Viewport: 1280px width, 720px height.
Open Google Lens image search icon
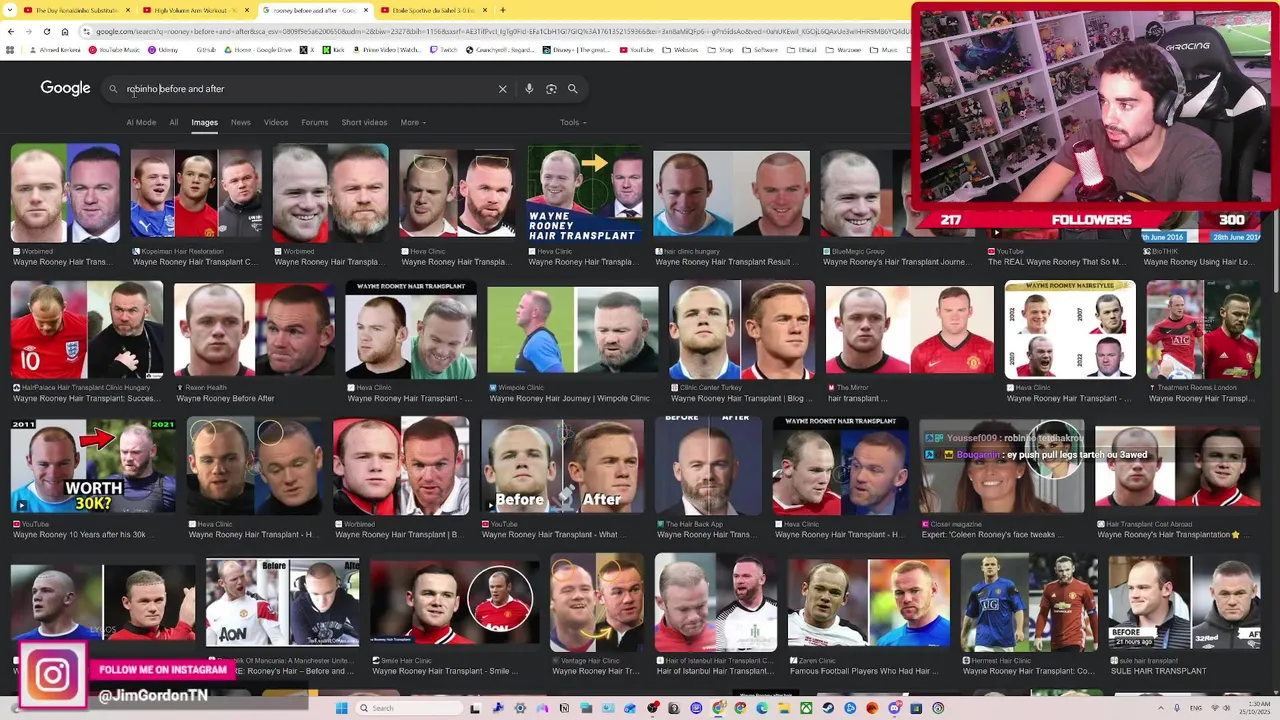(x=551, y=89)
